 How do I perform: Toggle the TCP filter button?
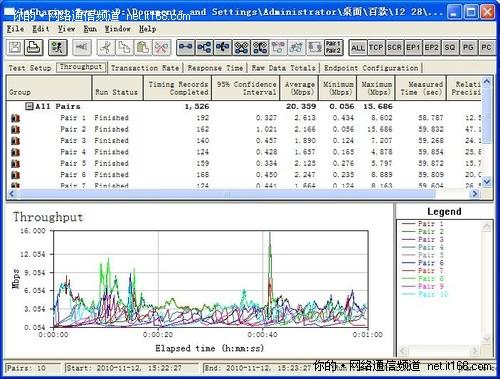[376, 48]
